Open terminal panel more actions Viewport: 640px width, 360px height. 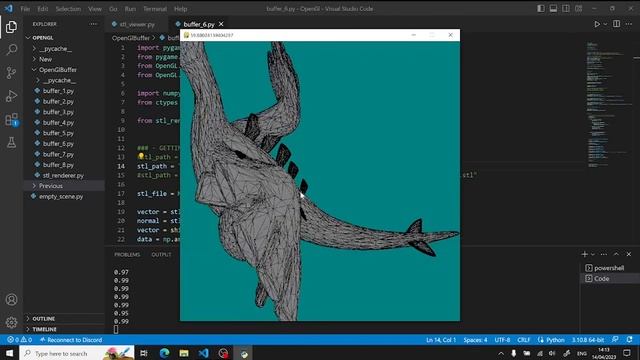click(x=604, y=254)
